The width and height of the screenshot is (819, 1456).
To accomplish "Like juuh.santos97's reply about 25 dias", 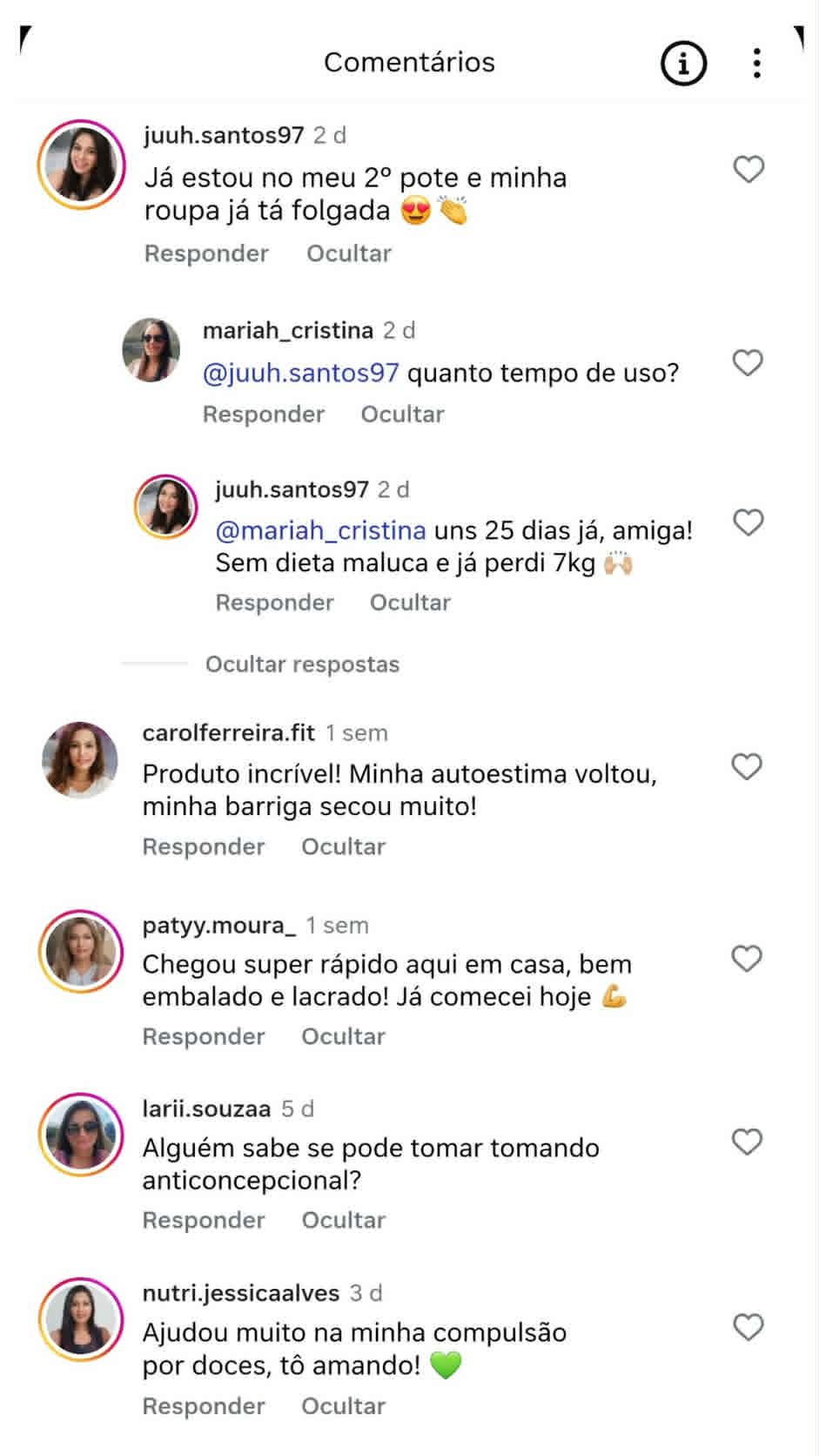I will coord(749,522).
